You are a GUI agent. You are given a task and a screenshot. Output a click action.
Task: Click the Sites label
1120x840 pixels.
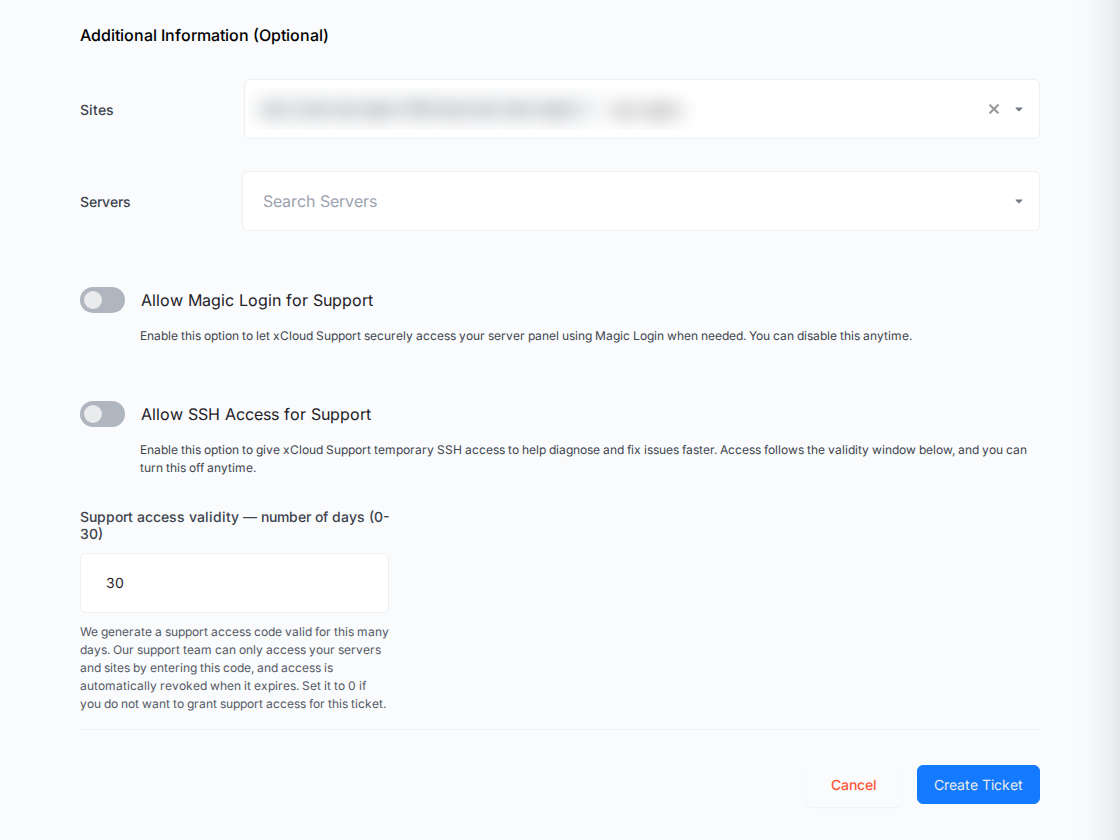pos(96,110)
